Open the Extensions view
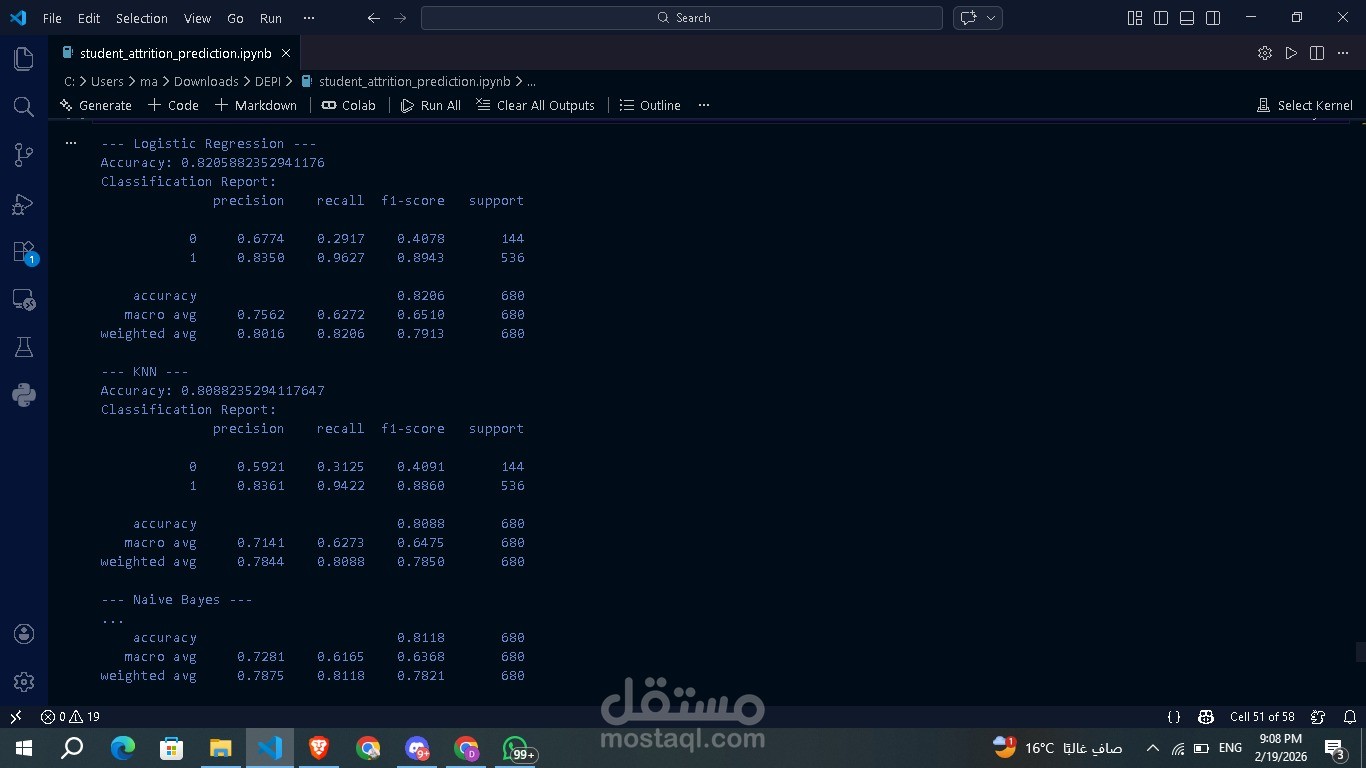 23,251
